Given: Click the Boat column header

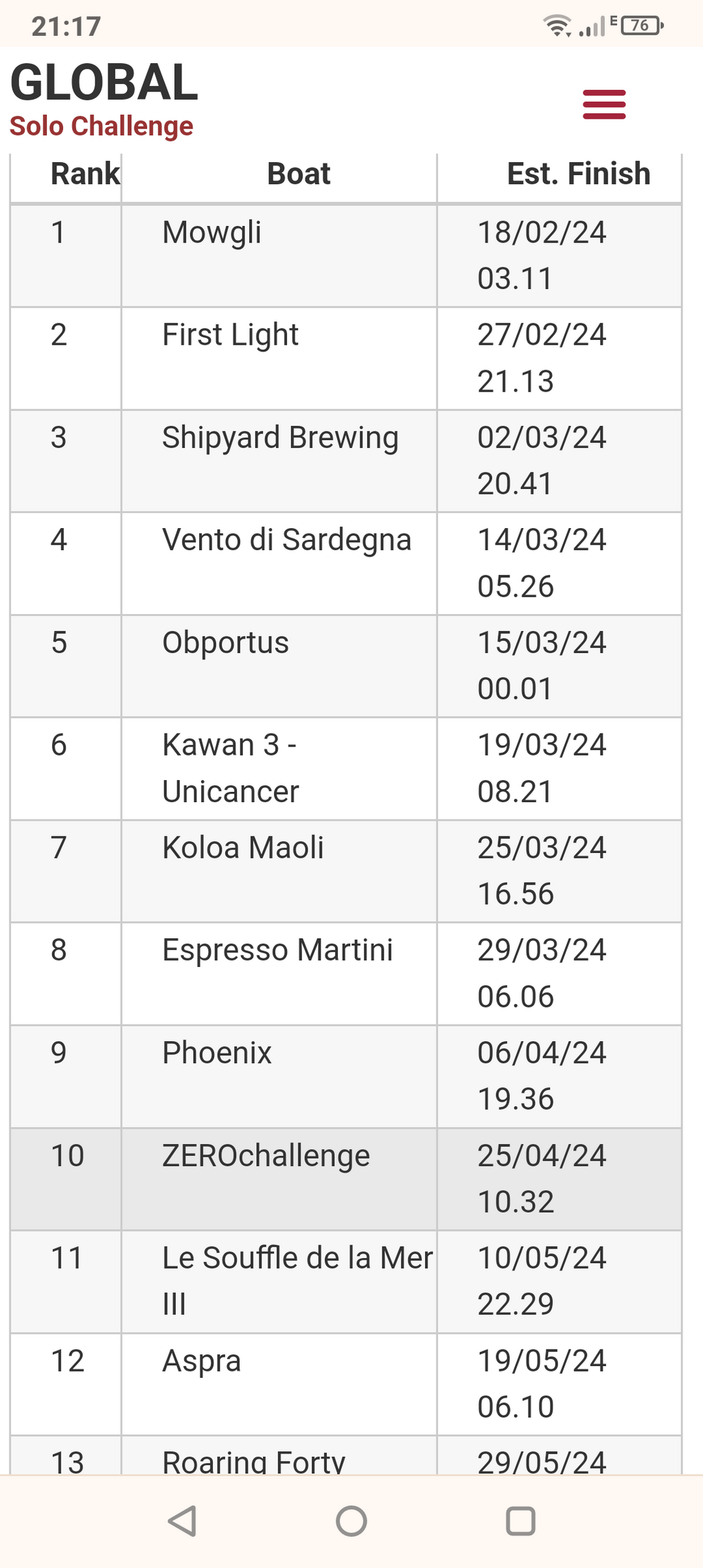Looking at the screenshot, I should 299,174.
